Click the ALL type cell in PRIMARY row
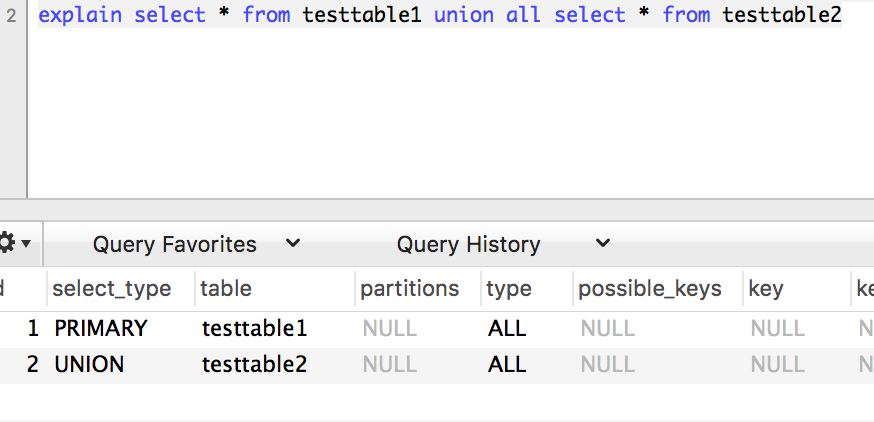 pos(507,328)
